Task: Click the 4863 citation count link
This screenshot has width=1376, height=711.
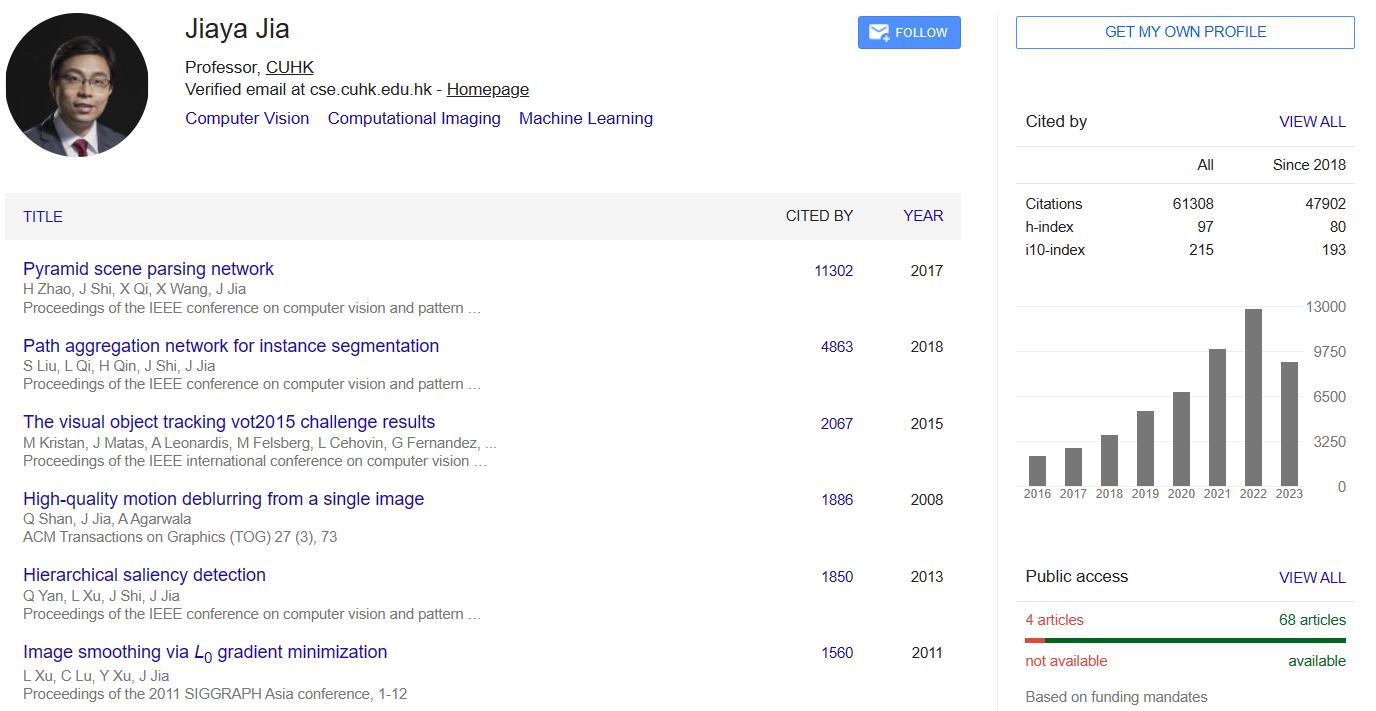Action: click(x=837, y=346)
